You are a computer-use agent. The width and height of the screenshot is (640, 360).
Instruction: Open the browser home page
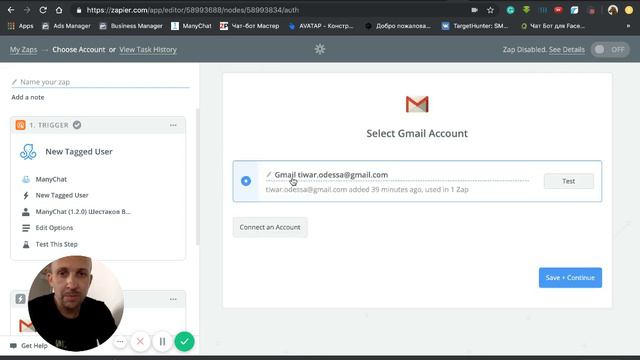(59, 10)
